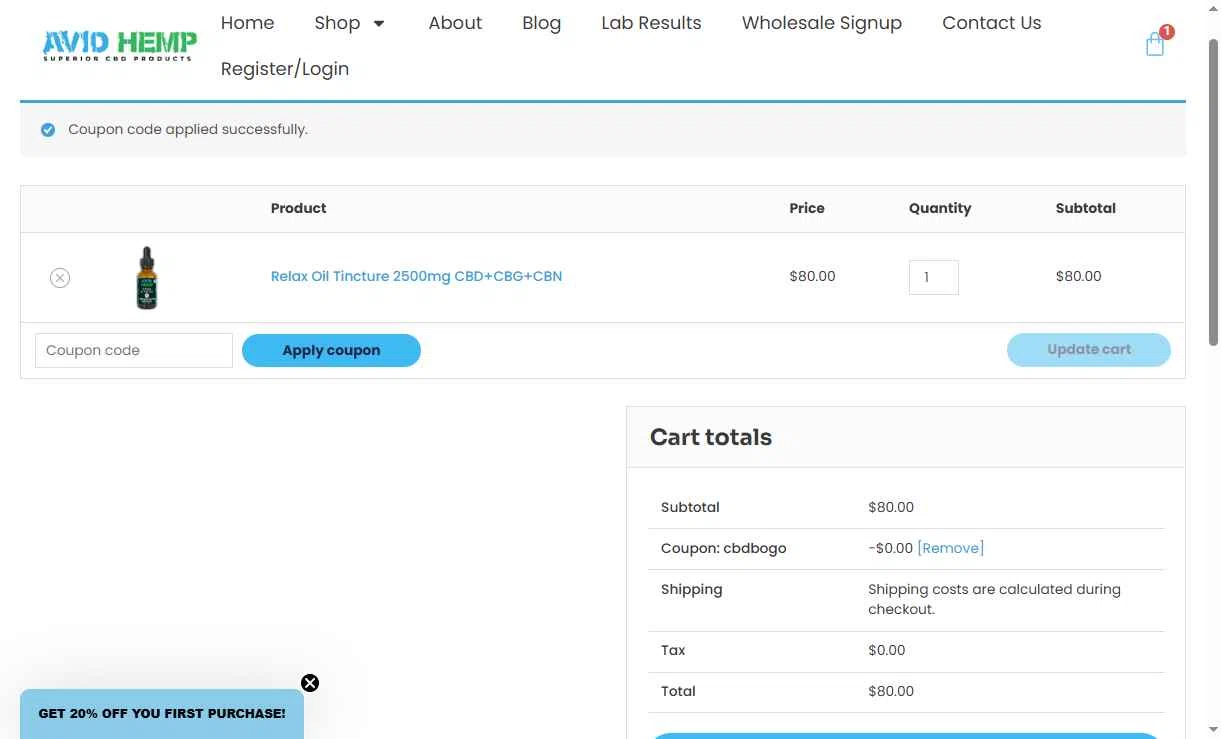The width and height of the screenshot is (1221, 739).
Task: Click the quantity input box
Action: (933, 277)
